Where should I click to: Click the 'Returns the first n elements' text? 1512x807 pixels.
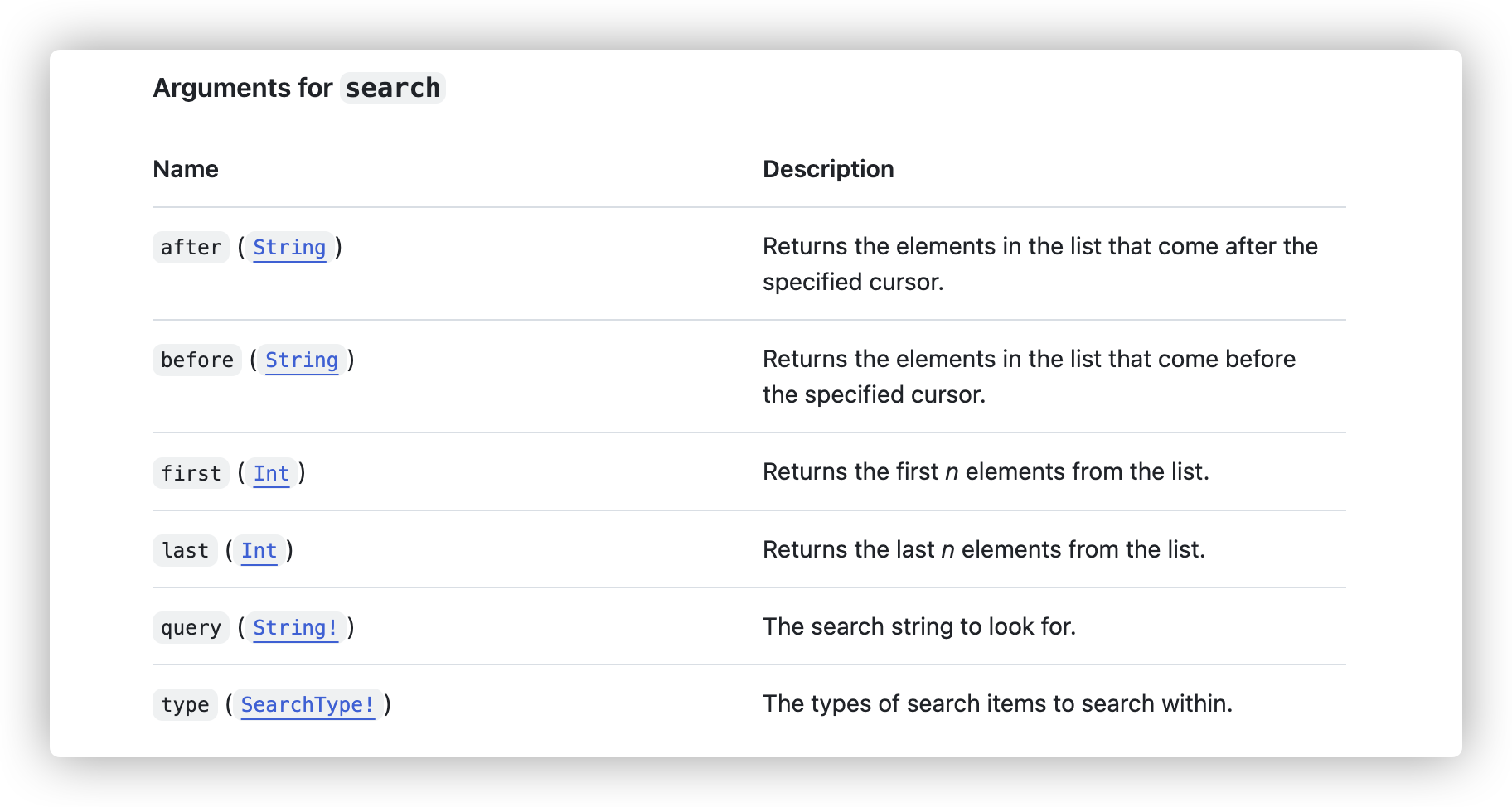(985, 471)
